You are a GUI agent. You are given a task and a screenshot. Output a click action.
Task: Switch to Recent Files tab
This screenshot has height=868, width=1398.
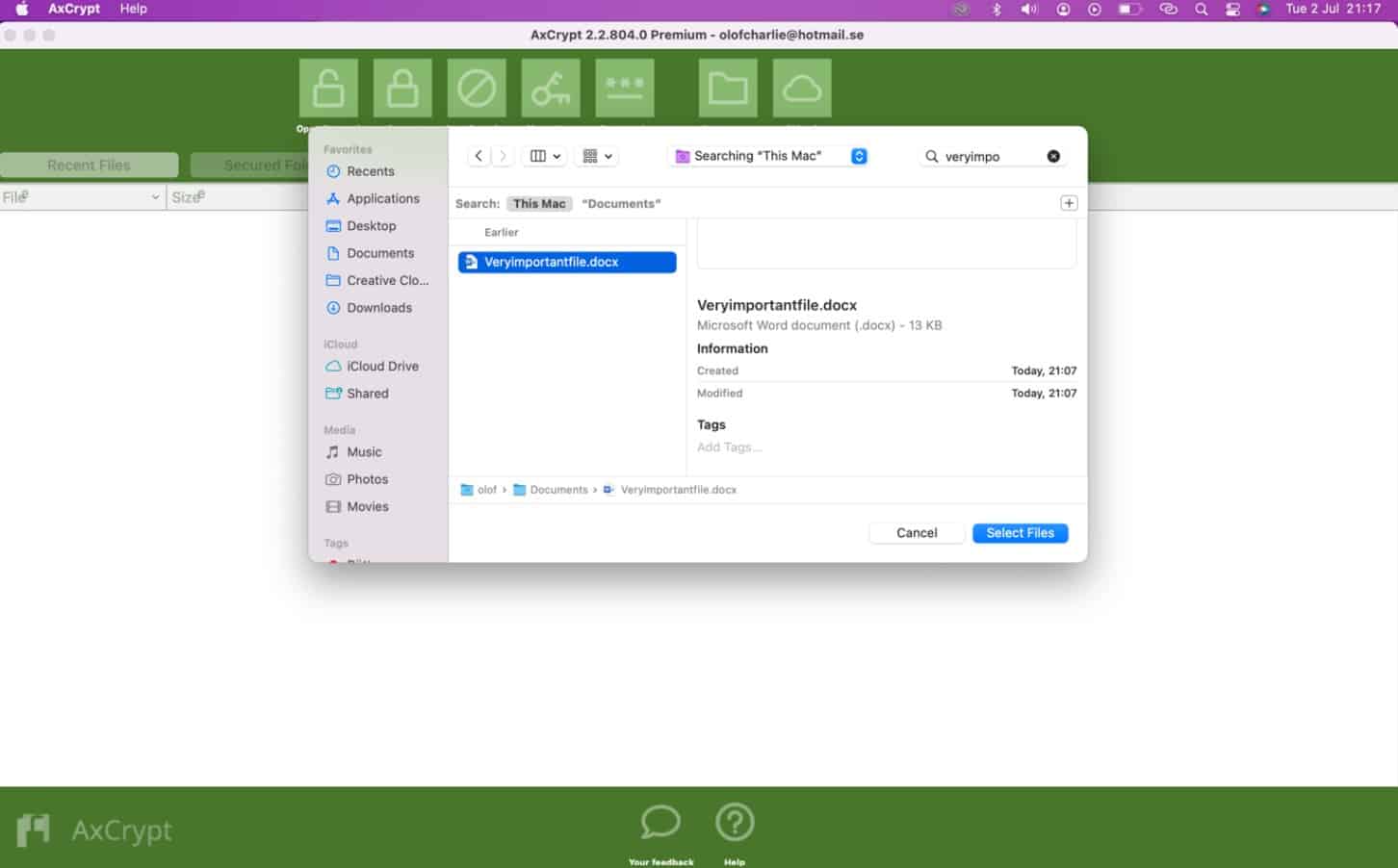tap(89, 166)
